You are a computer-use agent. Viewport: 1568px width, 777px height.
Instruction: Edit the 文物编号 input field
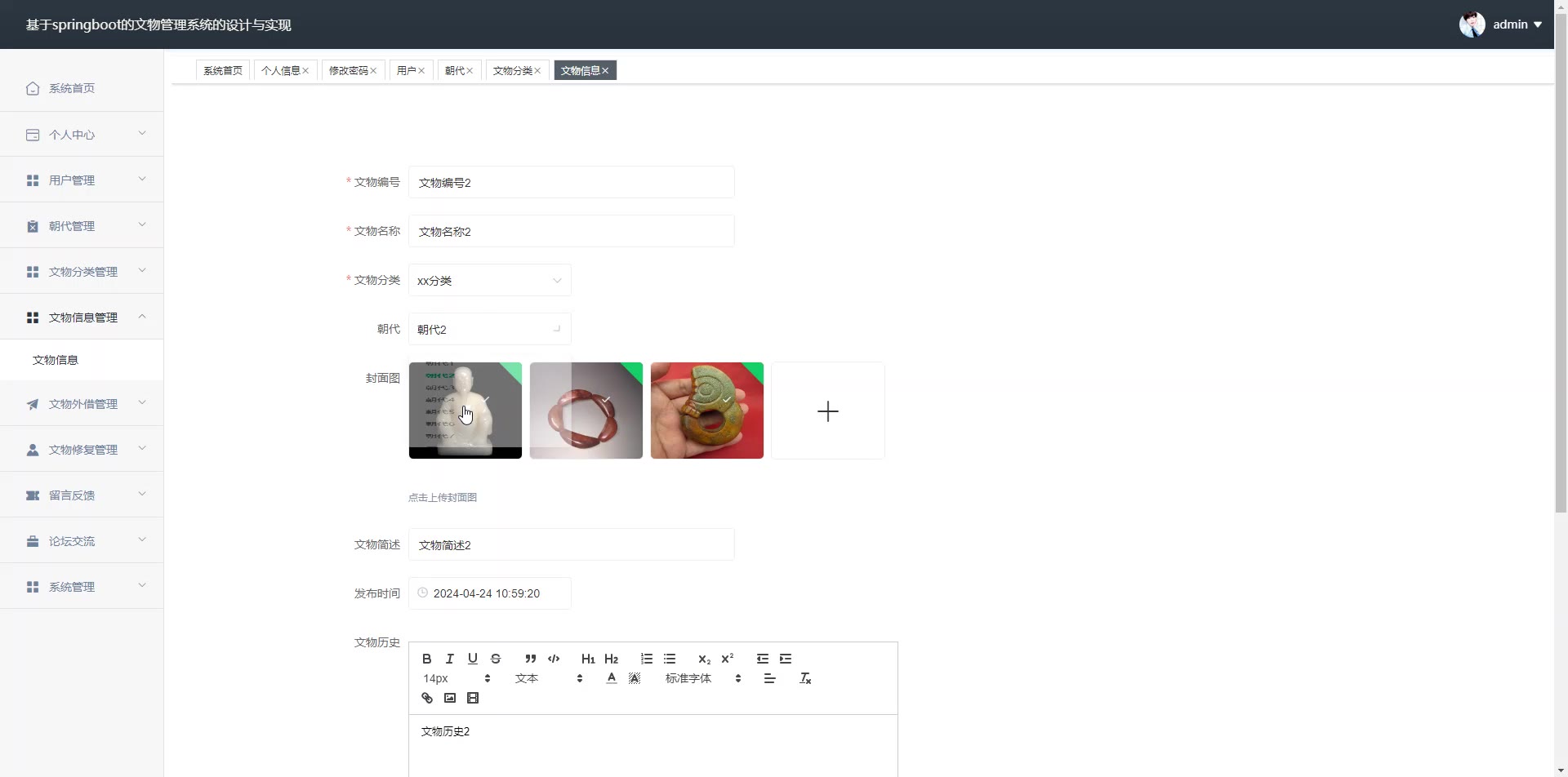(571, 182)
